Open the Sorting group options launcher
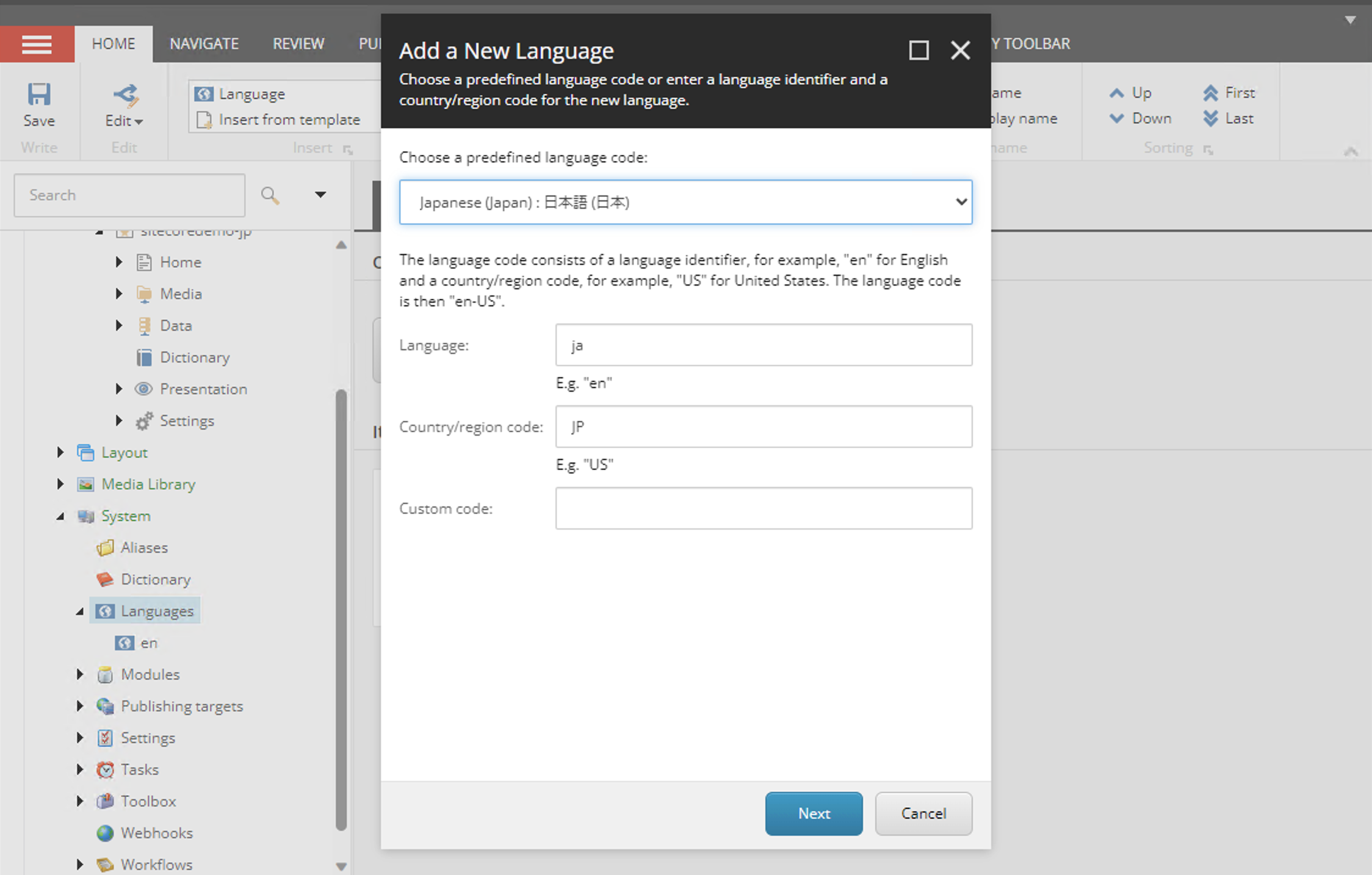 [x=1208, y=149]
